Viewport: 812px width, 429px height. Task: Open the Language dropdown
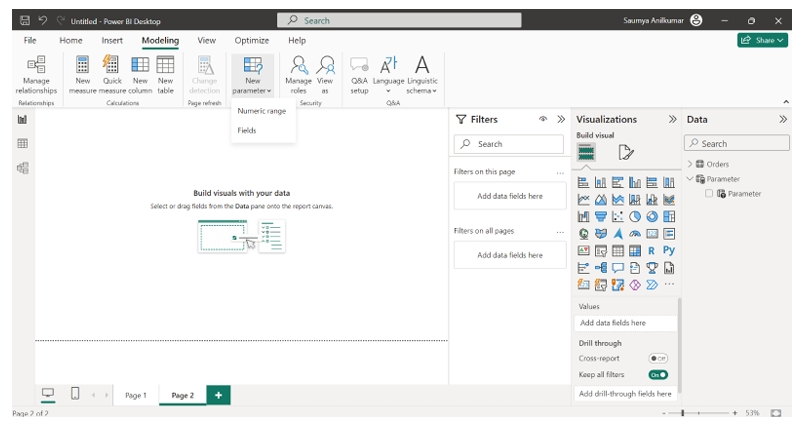coord(388,75)
